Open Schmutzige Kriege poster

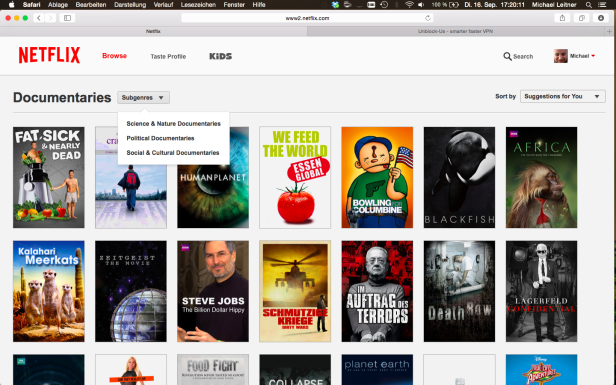point(295,291)
